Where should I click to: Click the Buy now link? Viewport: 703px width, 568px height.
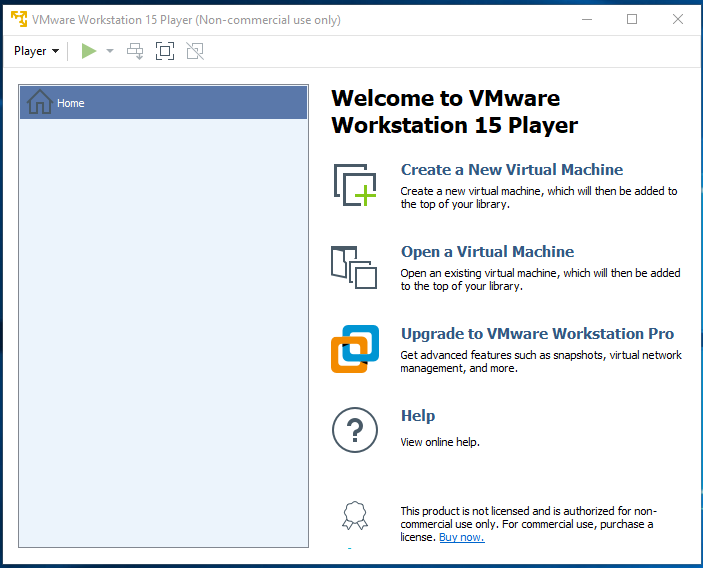coord(462,537)
